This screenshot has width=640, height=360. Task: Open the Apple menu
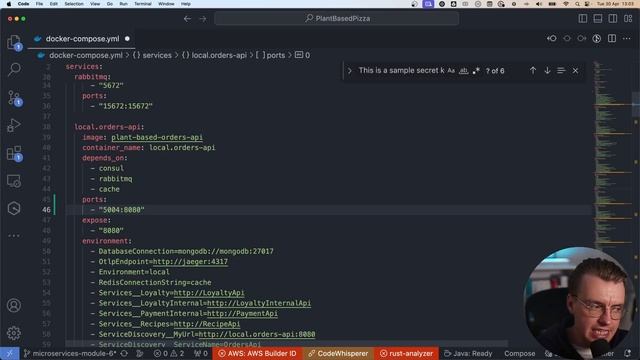pyautogui.click(x=9, y=4)
